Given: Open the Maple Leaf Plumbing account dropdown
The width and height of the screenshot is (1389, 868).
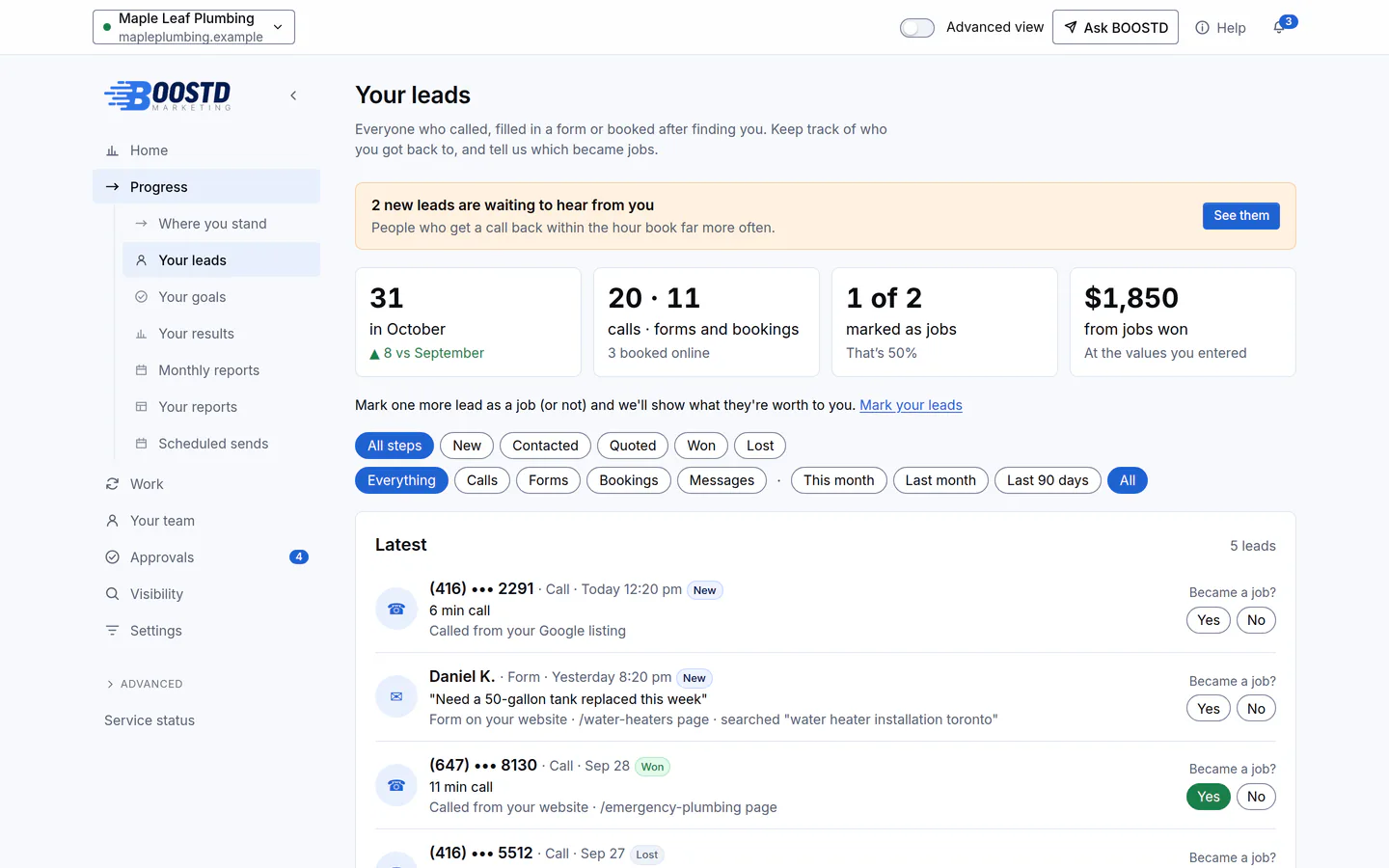Looking at the screenshot, I should coord(194,27).
